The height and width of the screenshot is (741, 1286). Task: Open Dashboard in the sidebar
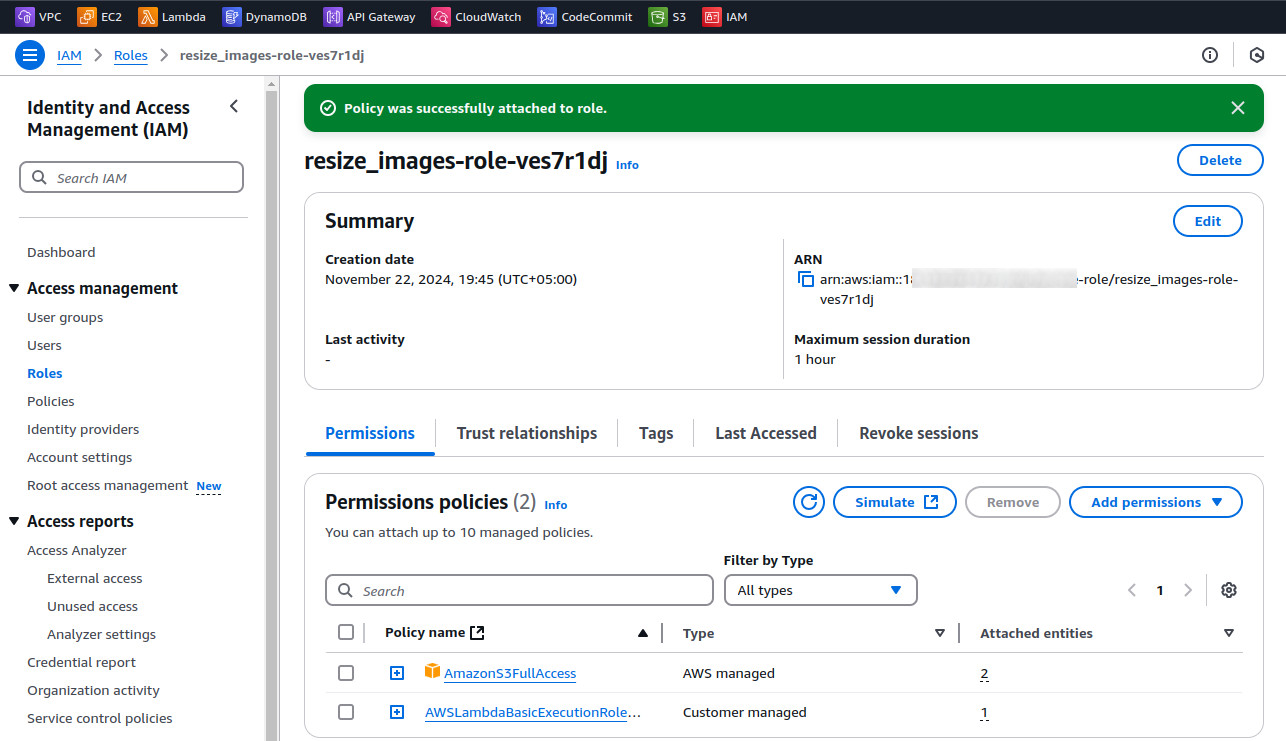tap(61, 252)
